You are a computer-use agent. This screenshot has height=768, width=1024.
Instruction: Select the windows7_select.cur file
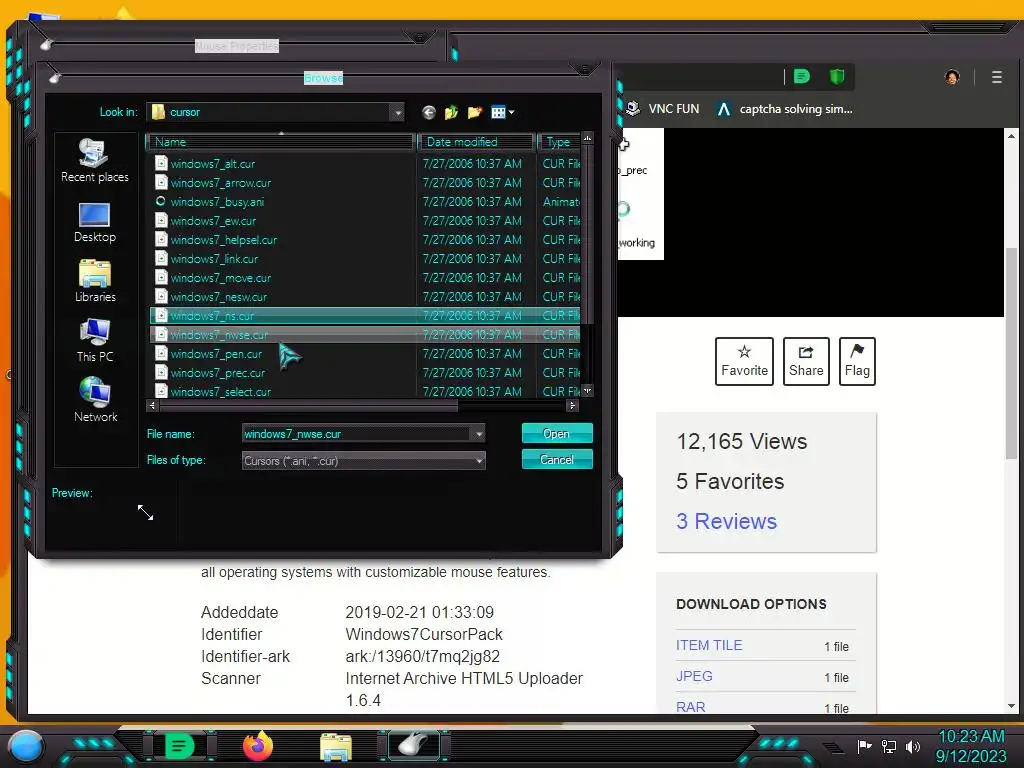[366, 391]
